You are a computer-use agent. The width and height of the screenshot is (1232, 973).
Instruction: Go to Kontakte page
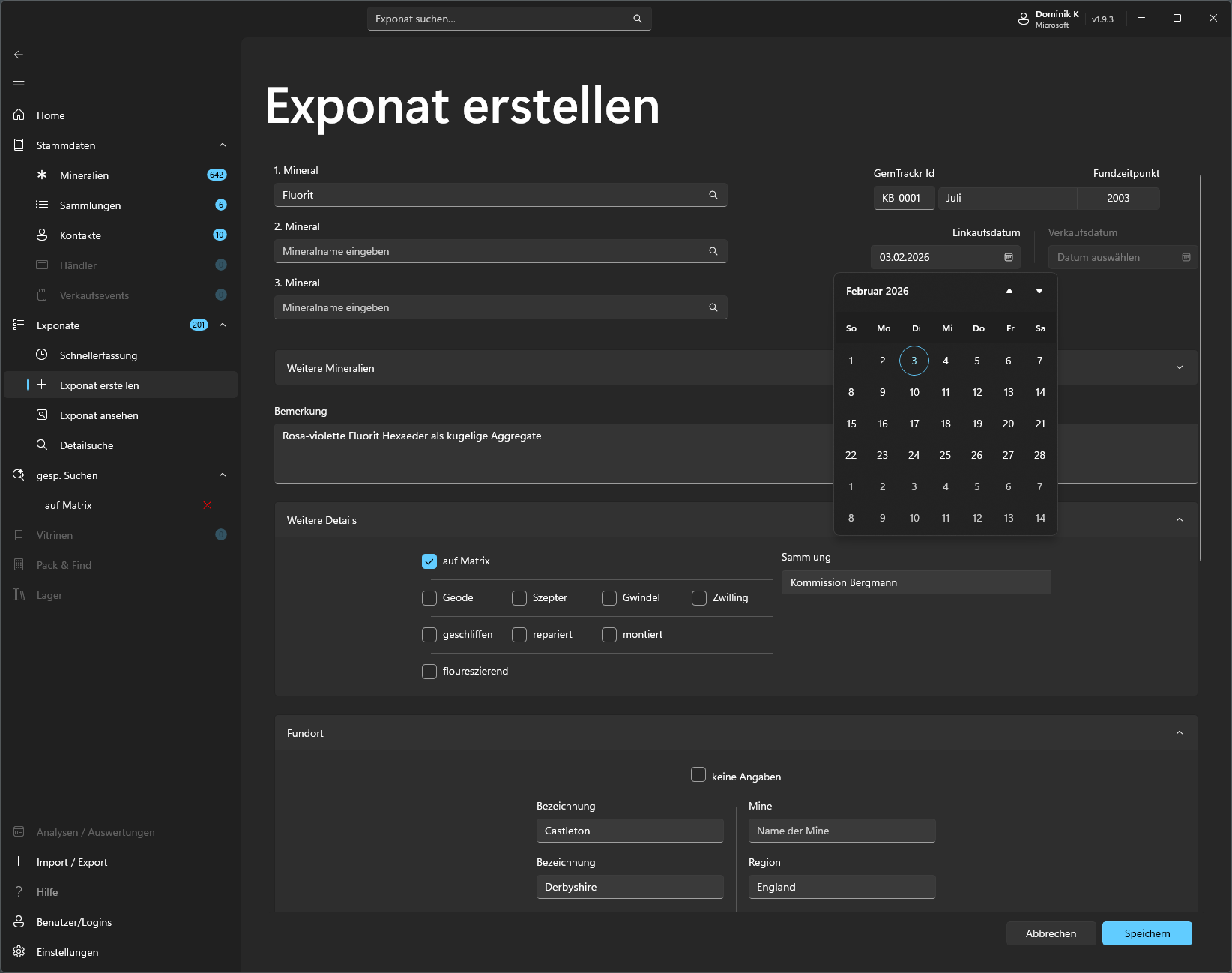click(121, 235)
